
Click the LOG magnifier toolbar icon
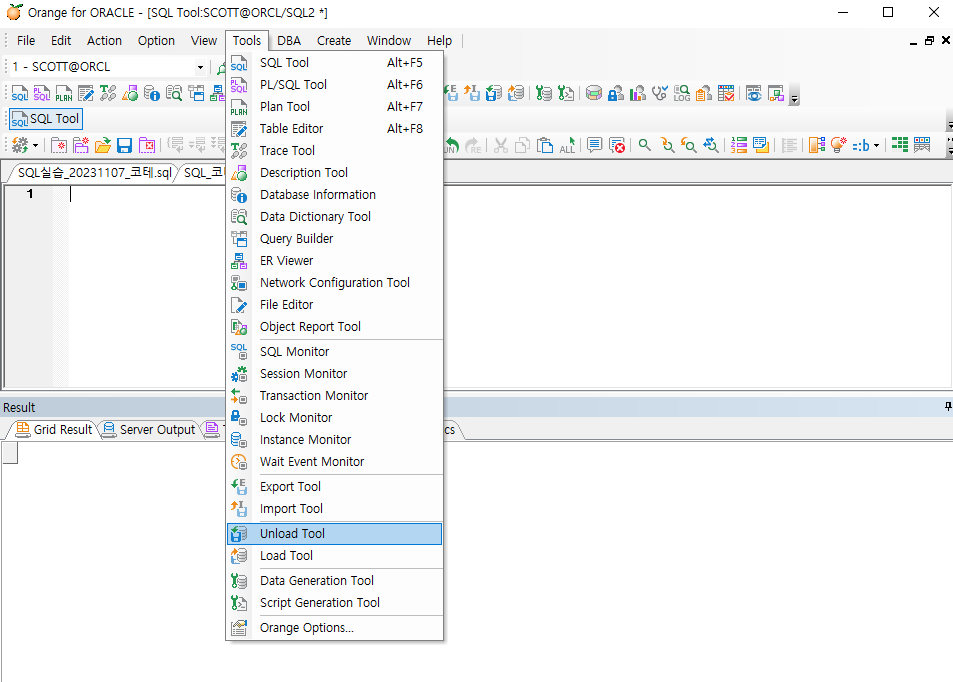[682, 93]
